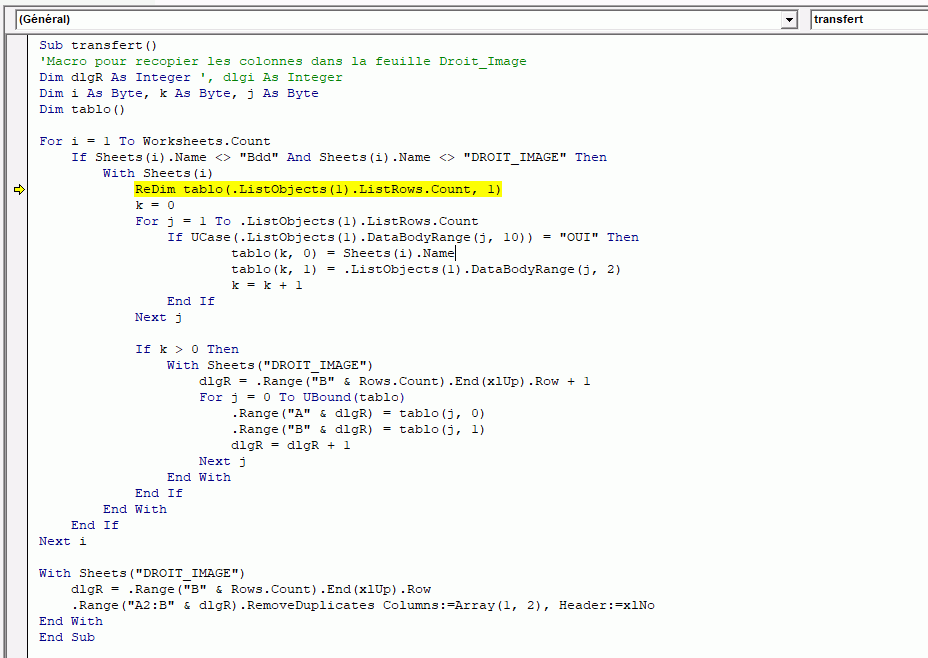928x658 pixels.
Task: Click the (Général) combo box text
Action: pyautogui.click(x=44, y=20)
